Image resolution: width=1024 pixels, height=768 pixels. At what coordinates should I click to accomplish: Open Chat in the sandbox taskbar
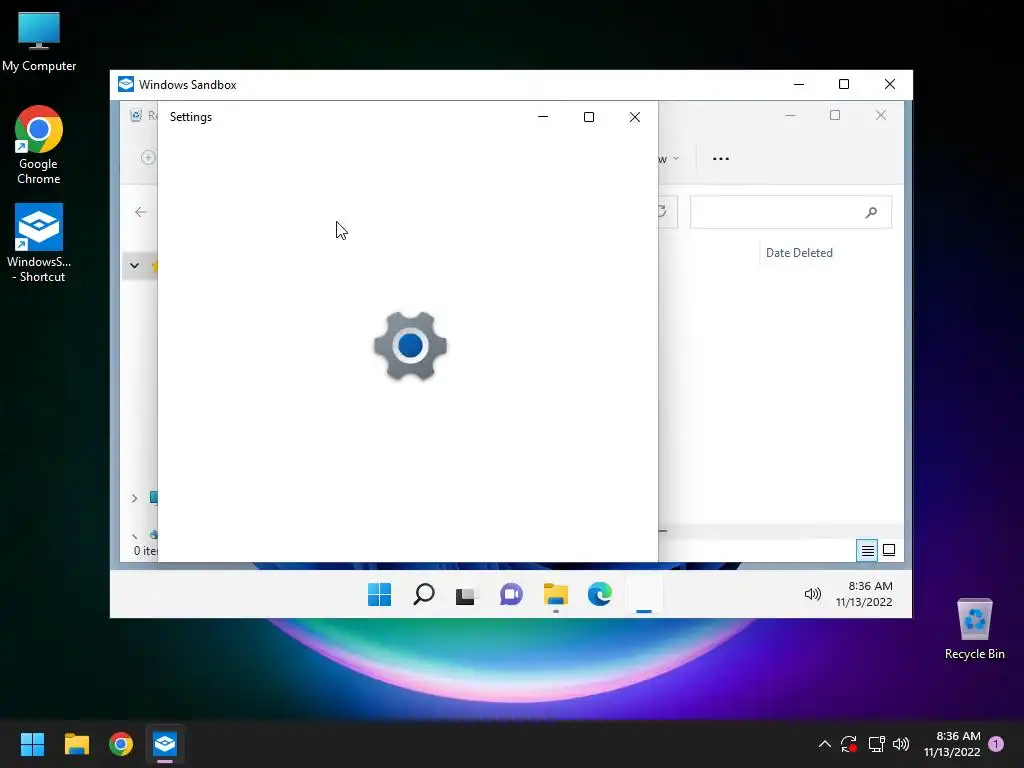tap(511, 594)
